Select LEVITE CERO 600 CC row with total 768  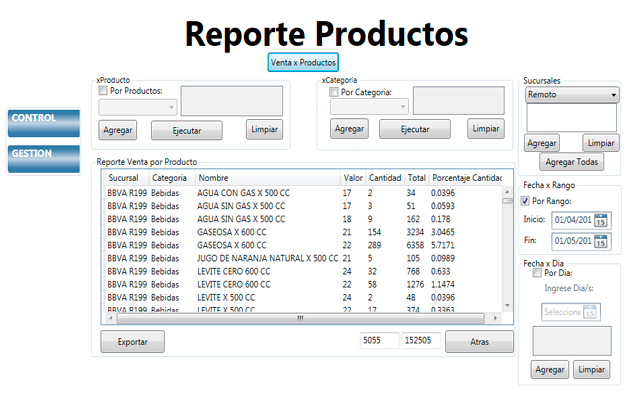click(x=304, y=271)
